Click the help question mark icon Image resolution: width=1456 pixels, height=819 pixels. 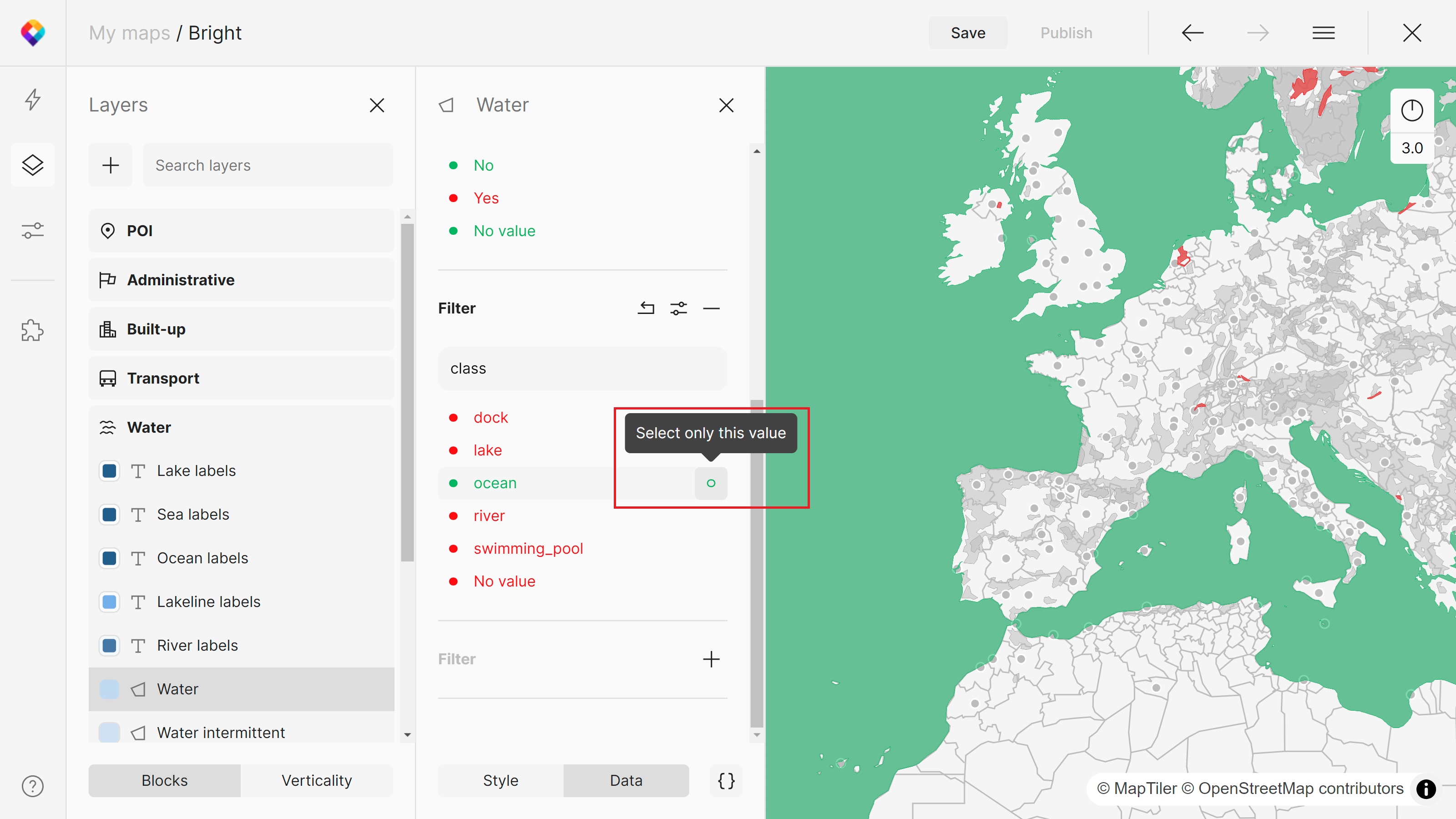point(33,786)
